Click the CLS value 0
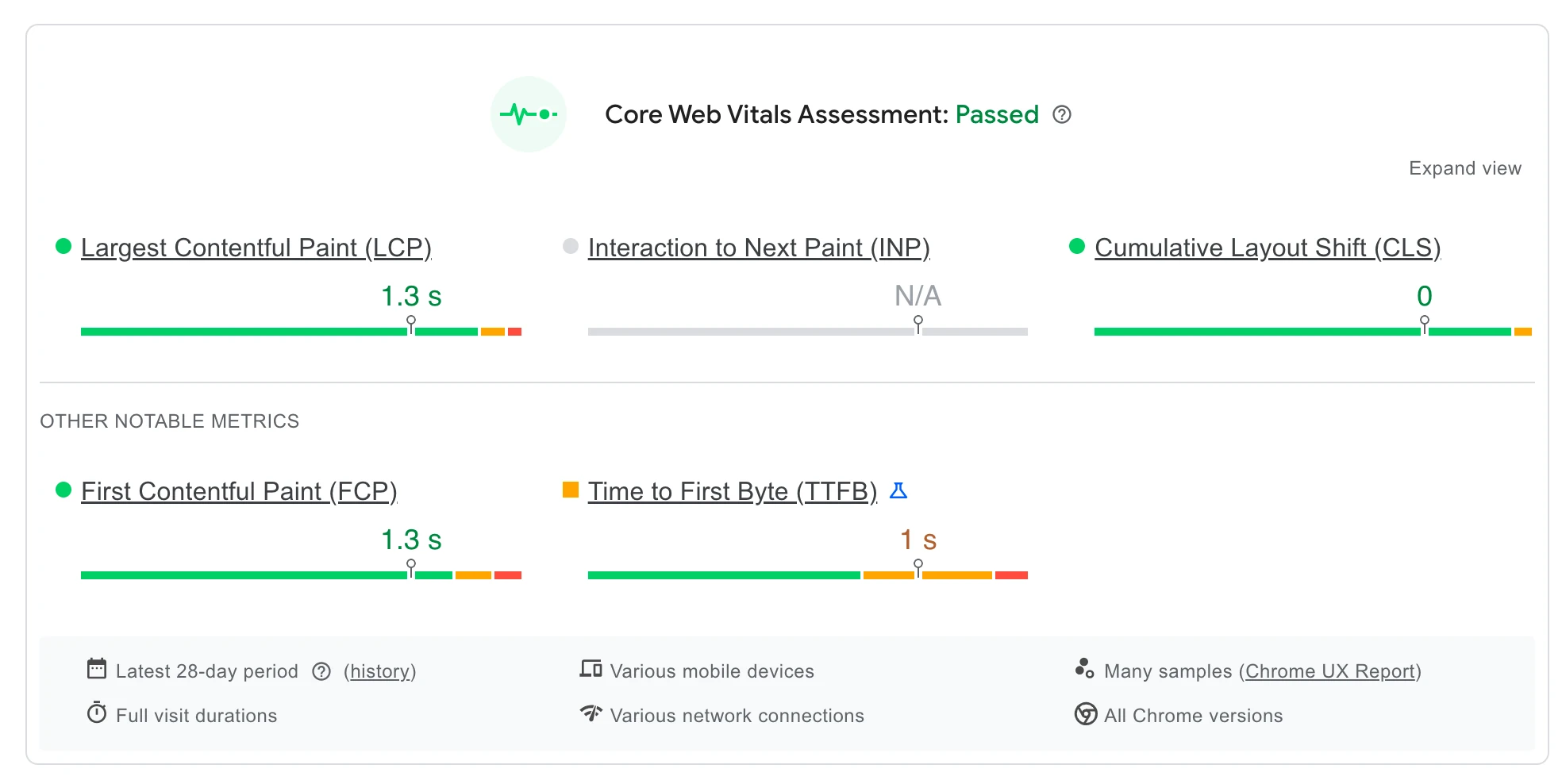The width and height of the screenshot is (1562, 784). [x=1425, y=296]
